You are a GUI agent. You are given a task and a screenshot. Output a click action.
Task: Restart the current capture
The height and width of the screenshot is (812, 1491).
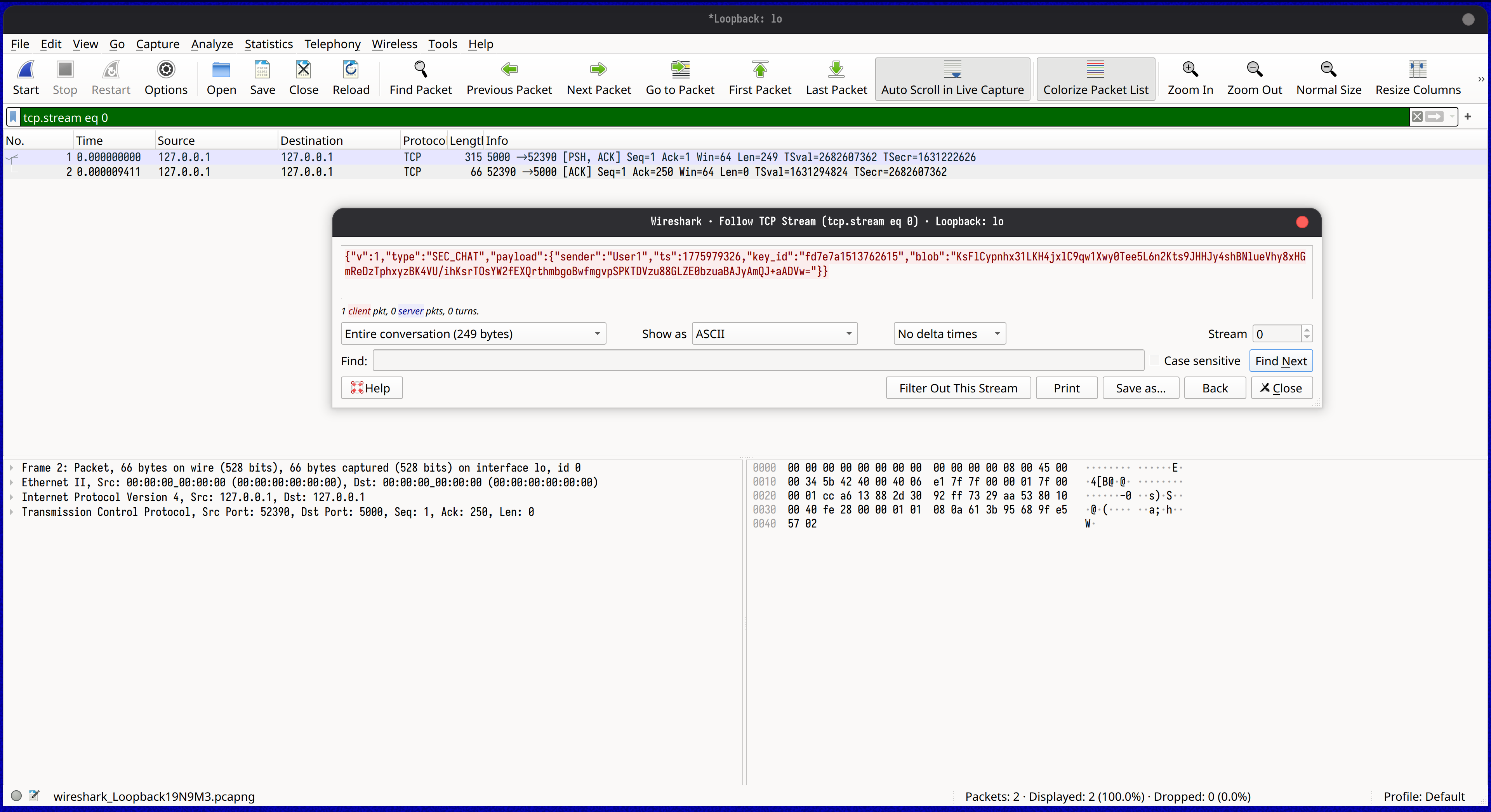[x=111, y=78]
